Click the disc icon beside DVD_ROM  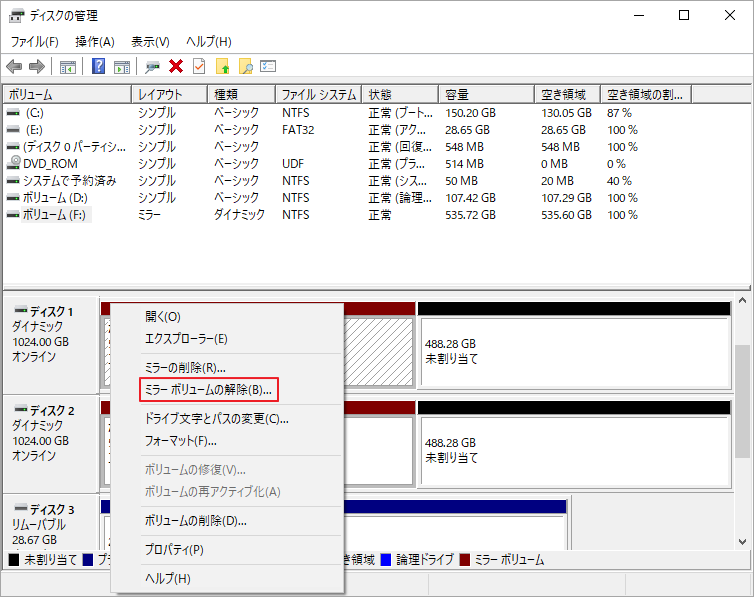pyautogui.click(x=13, y=163)
